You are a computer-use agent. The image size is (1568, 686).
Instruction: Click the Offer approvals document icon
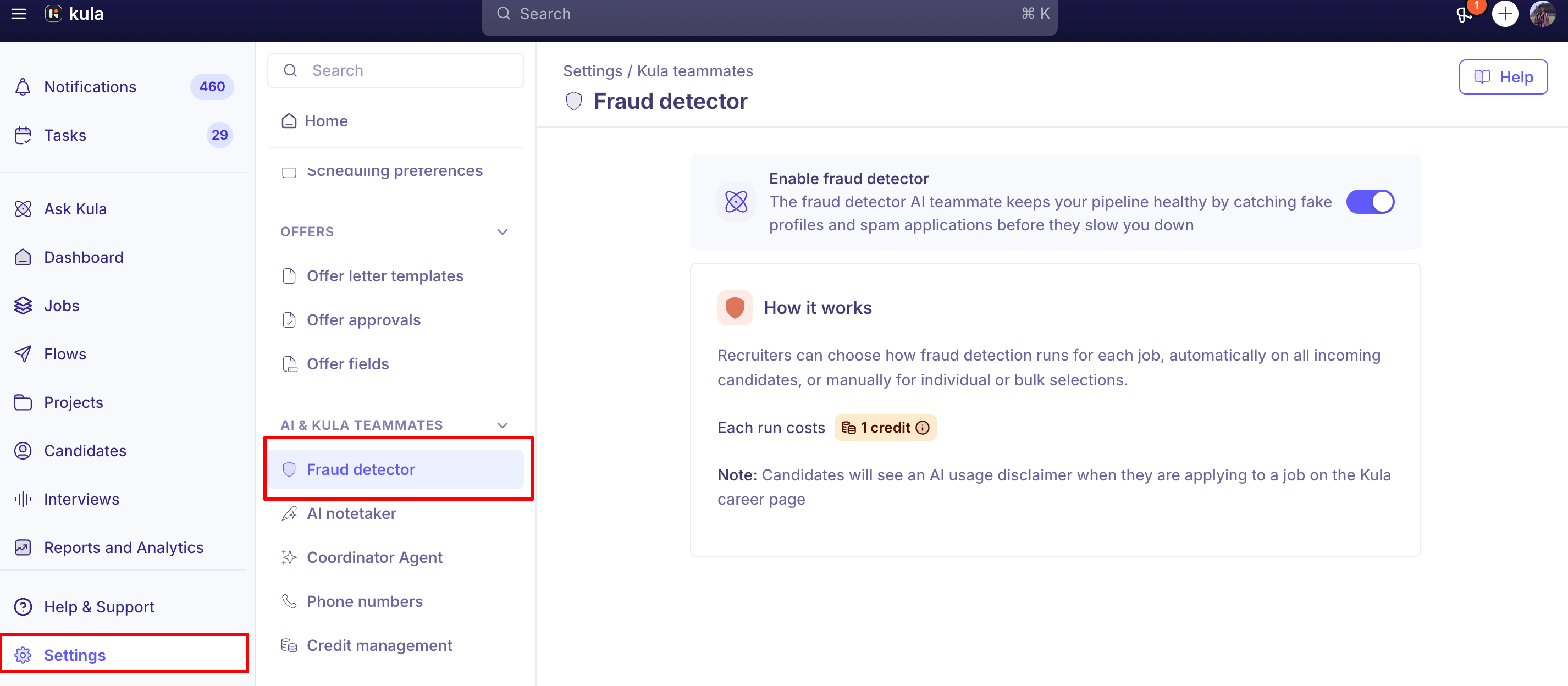coord(289,319)
